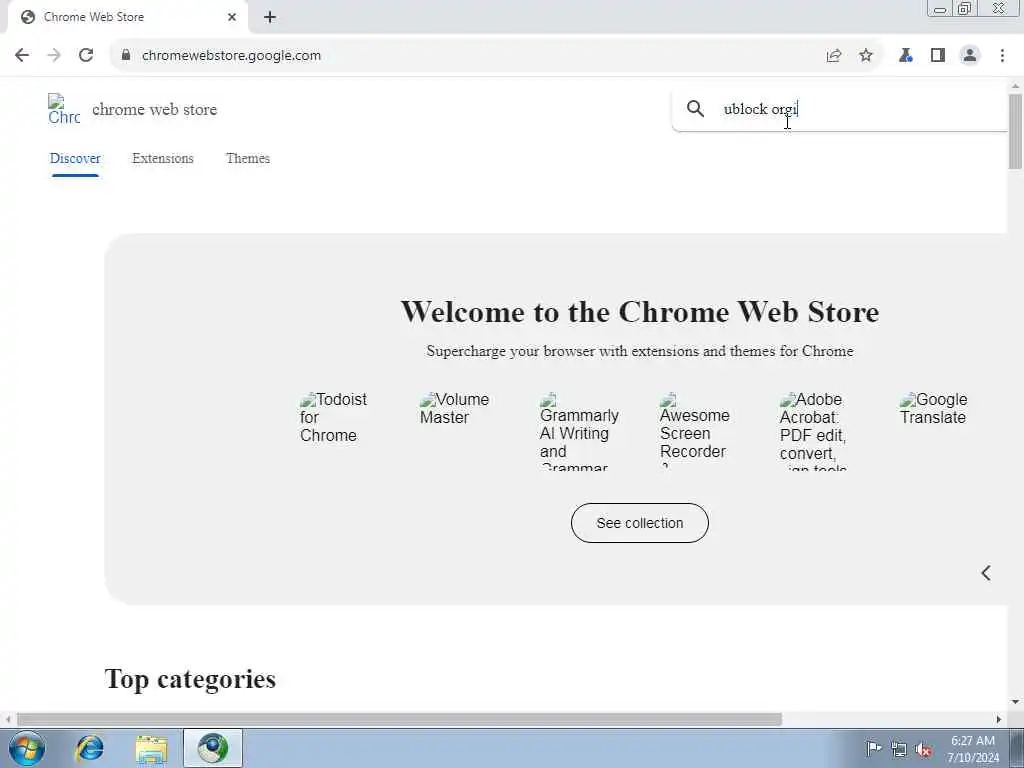Click the Chrome Web Store logo image
The height and width of the screenshot is (768, 1024).
click(x=64, y=109)
